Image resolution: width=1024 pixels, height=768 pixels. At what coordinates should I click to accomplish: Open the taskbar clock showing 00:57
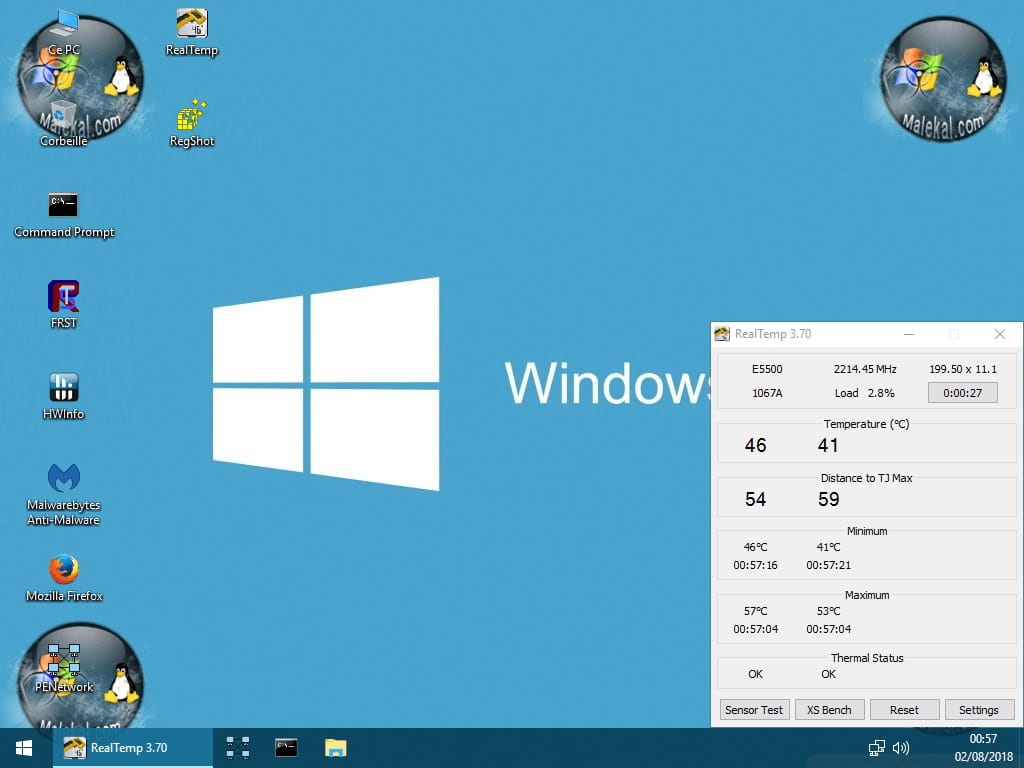coord(983,739)
